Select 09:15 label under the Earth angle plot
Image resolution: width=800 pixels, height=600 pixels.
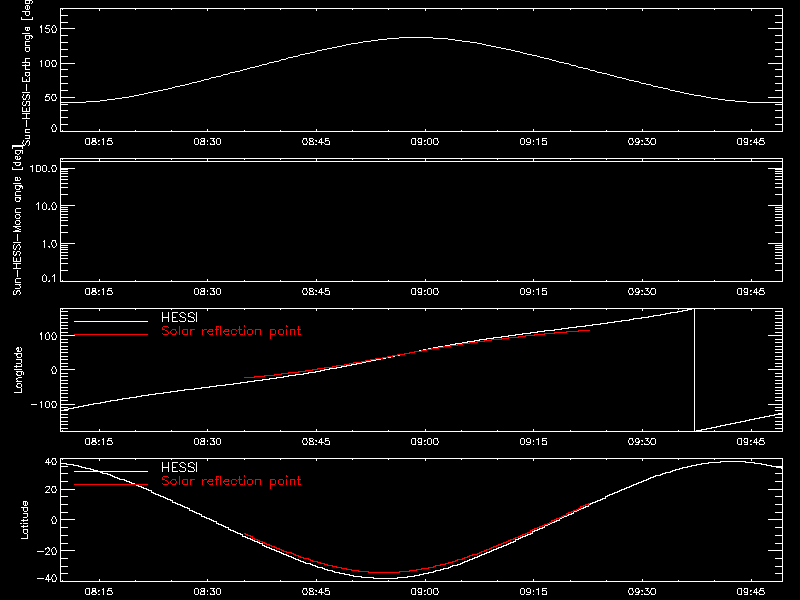click(533, 142)
